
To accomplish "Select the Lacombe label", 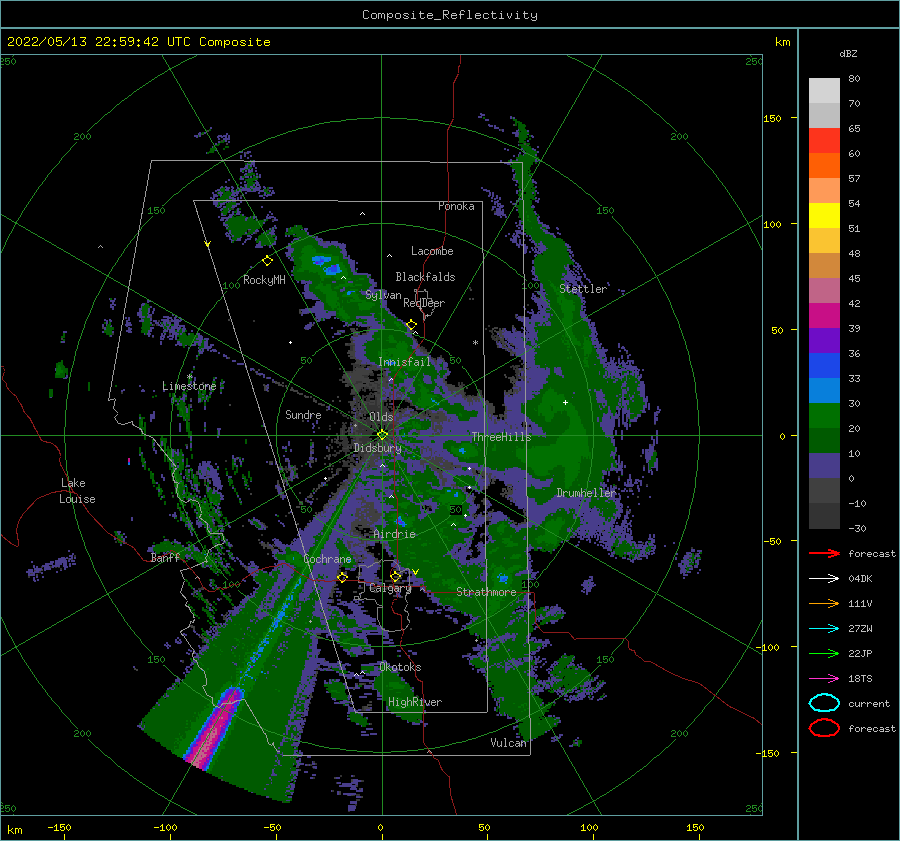I will [x=432, y=251].
